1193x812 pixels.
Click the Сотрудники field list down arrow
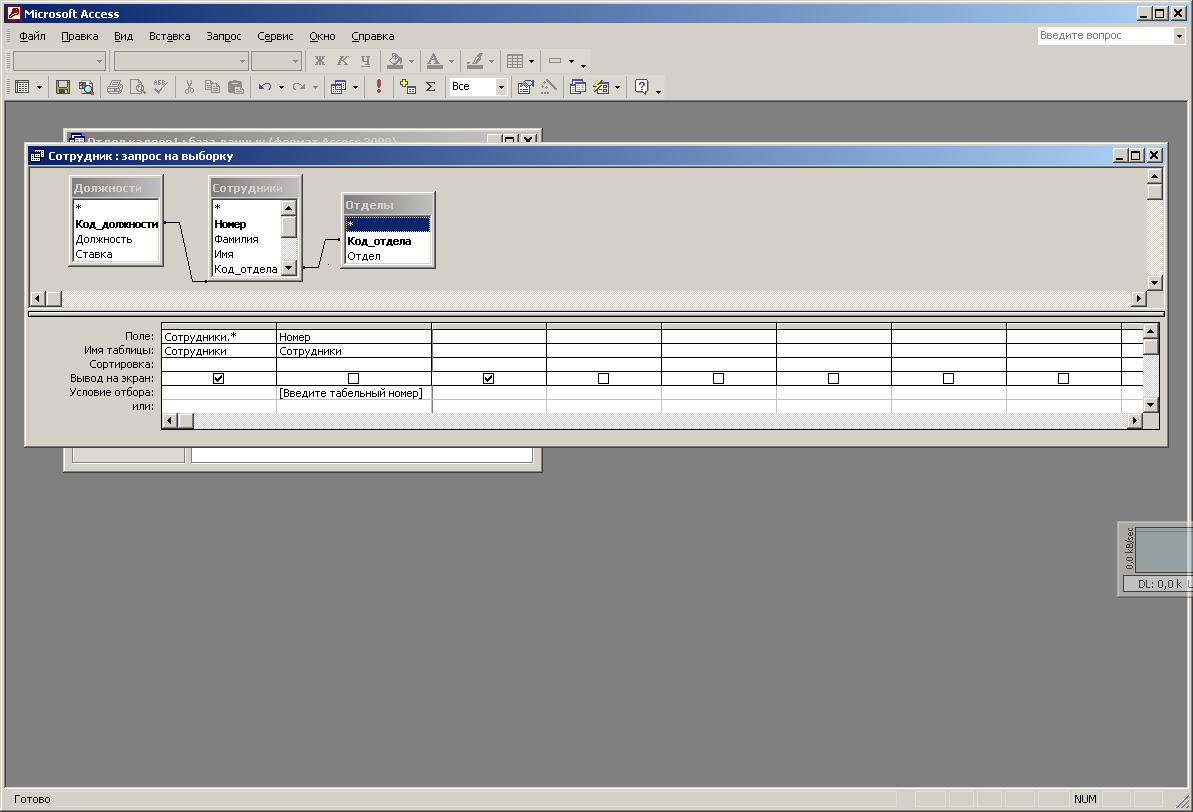[288, 268]
